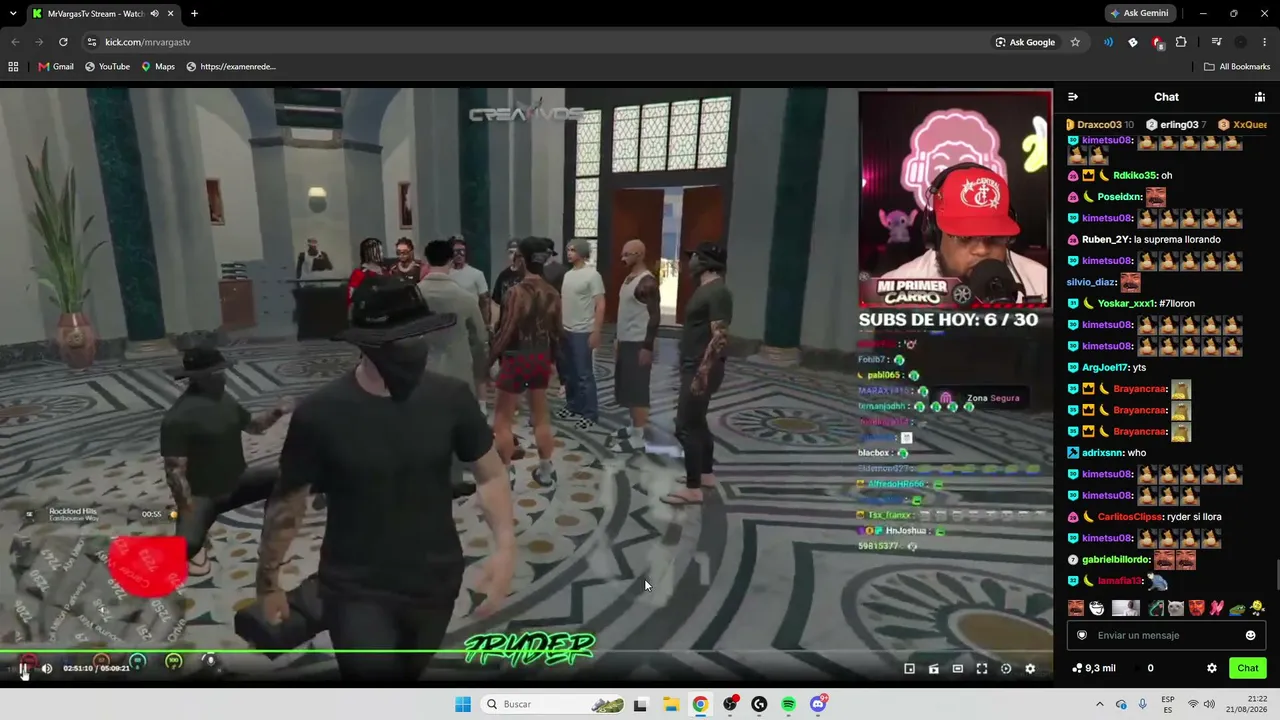View site information for kick.com
Image resolution: width=1280 pixels, height=720 pixels.
point(92,42)
